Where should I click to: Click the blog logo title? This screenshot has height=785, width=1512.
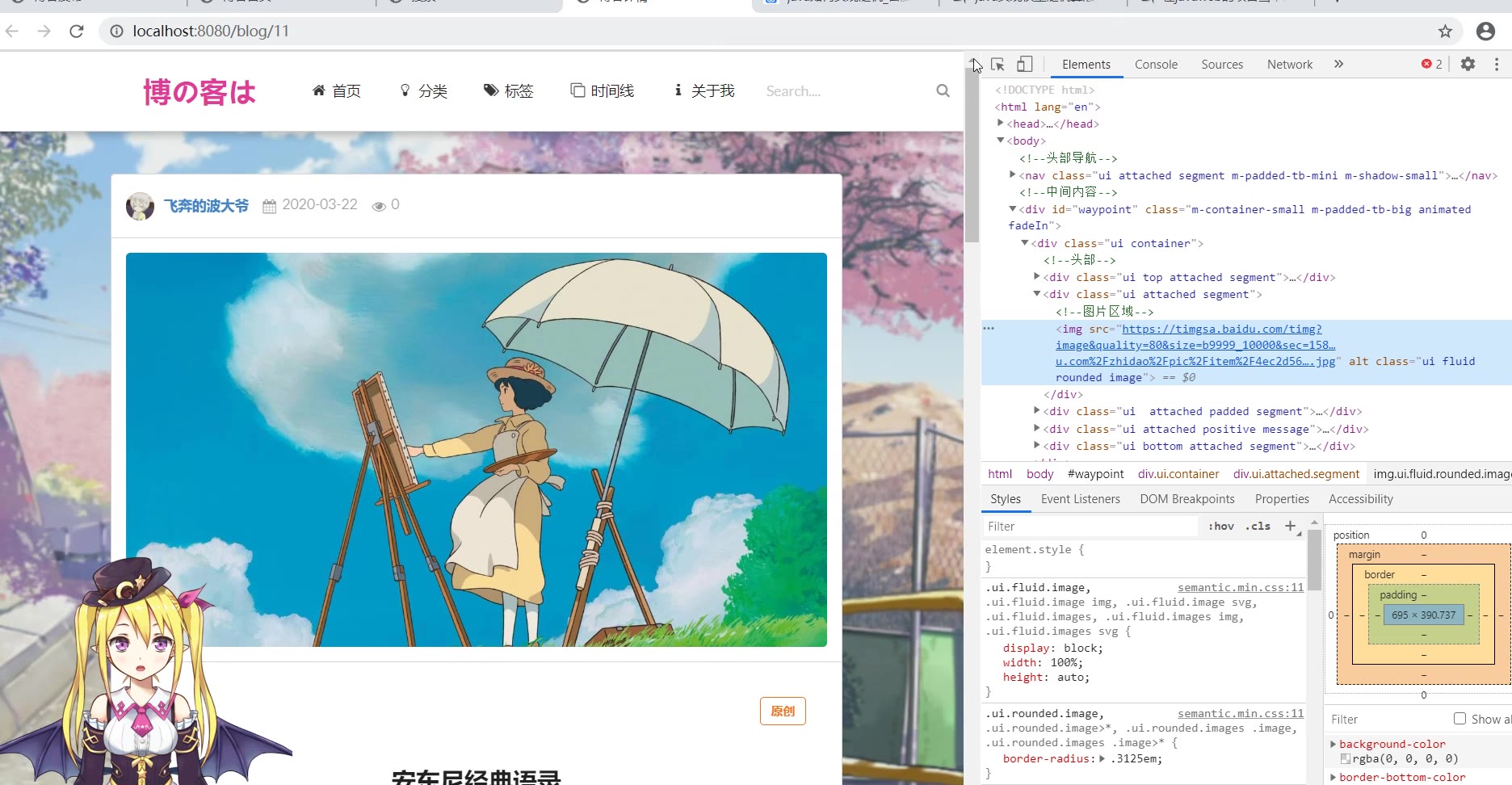tap(199, 91)
